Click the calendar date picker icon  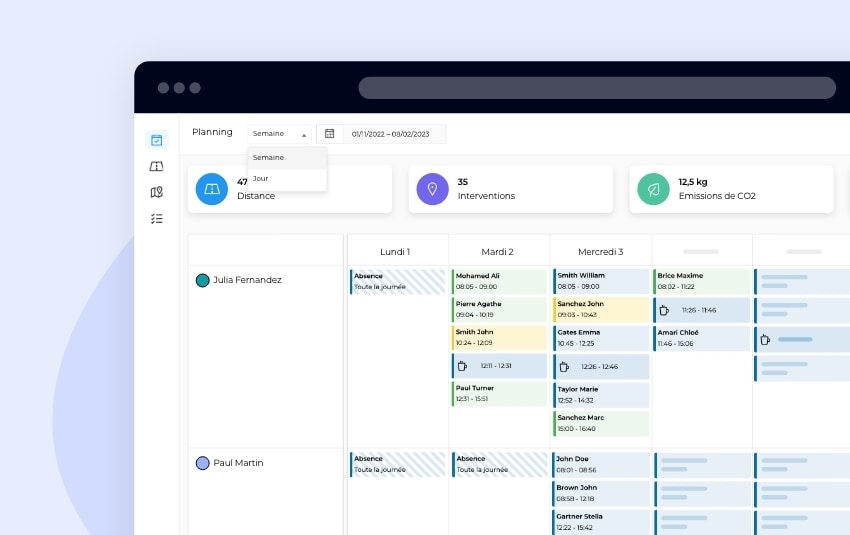click(330, 133)
